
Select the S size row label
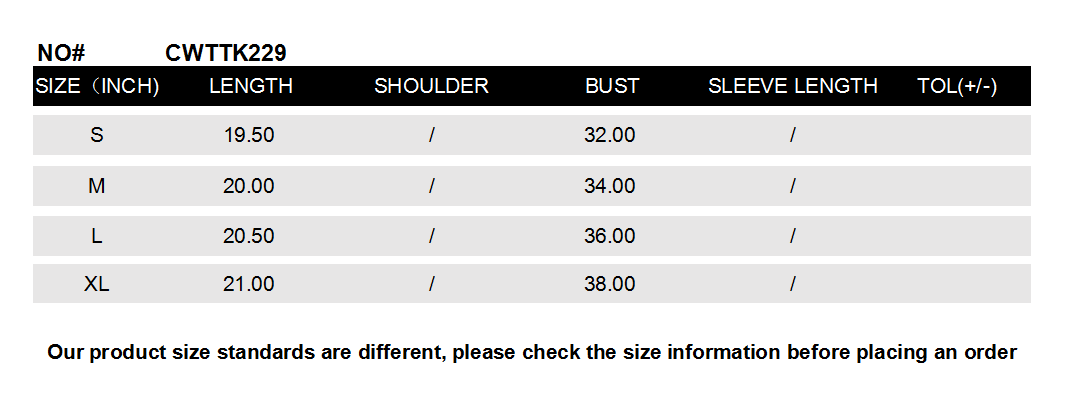point(97,135)
